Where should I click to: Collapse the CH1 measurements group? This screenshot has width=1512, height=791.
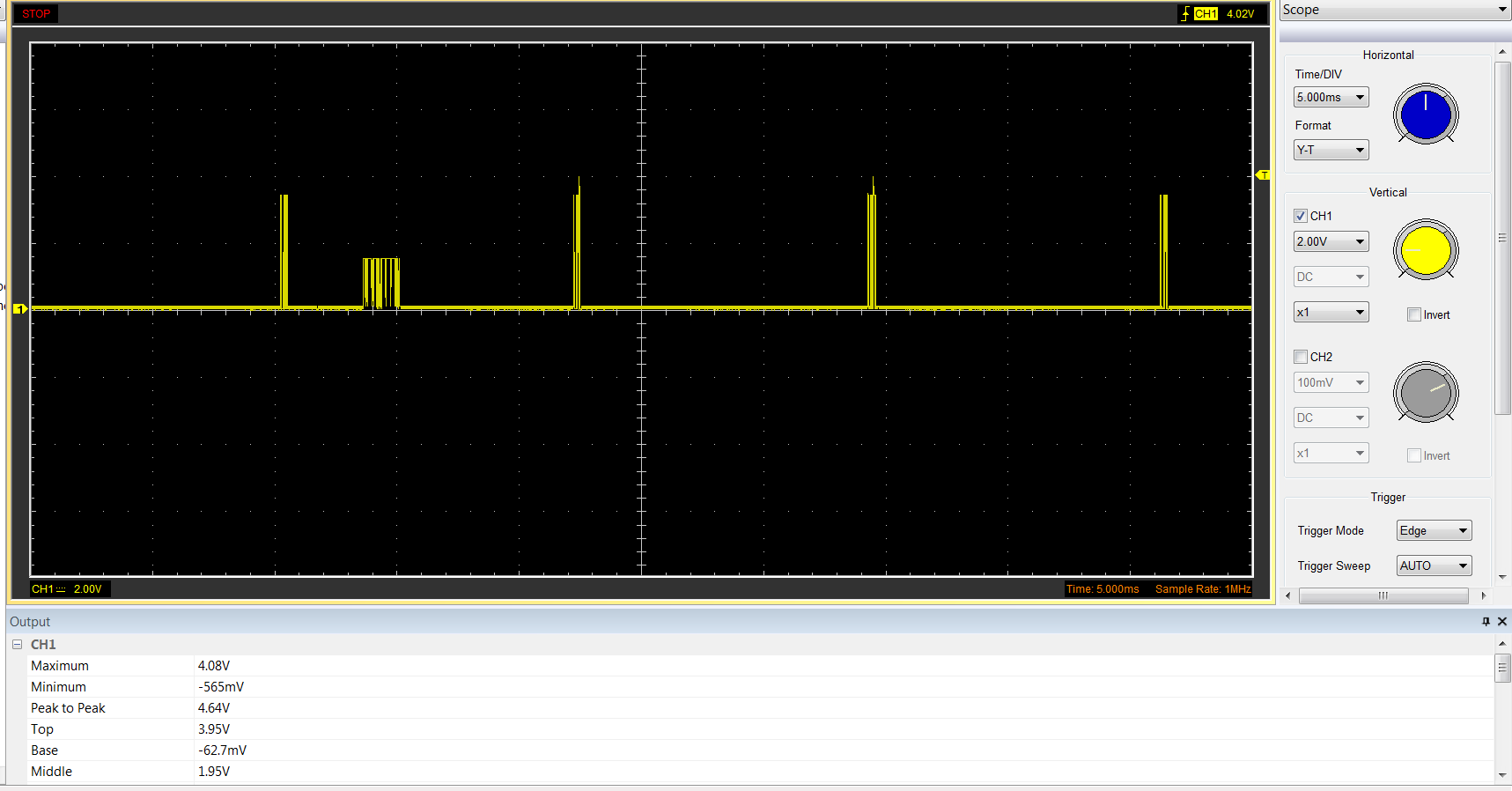tap(17, 645)
